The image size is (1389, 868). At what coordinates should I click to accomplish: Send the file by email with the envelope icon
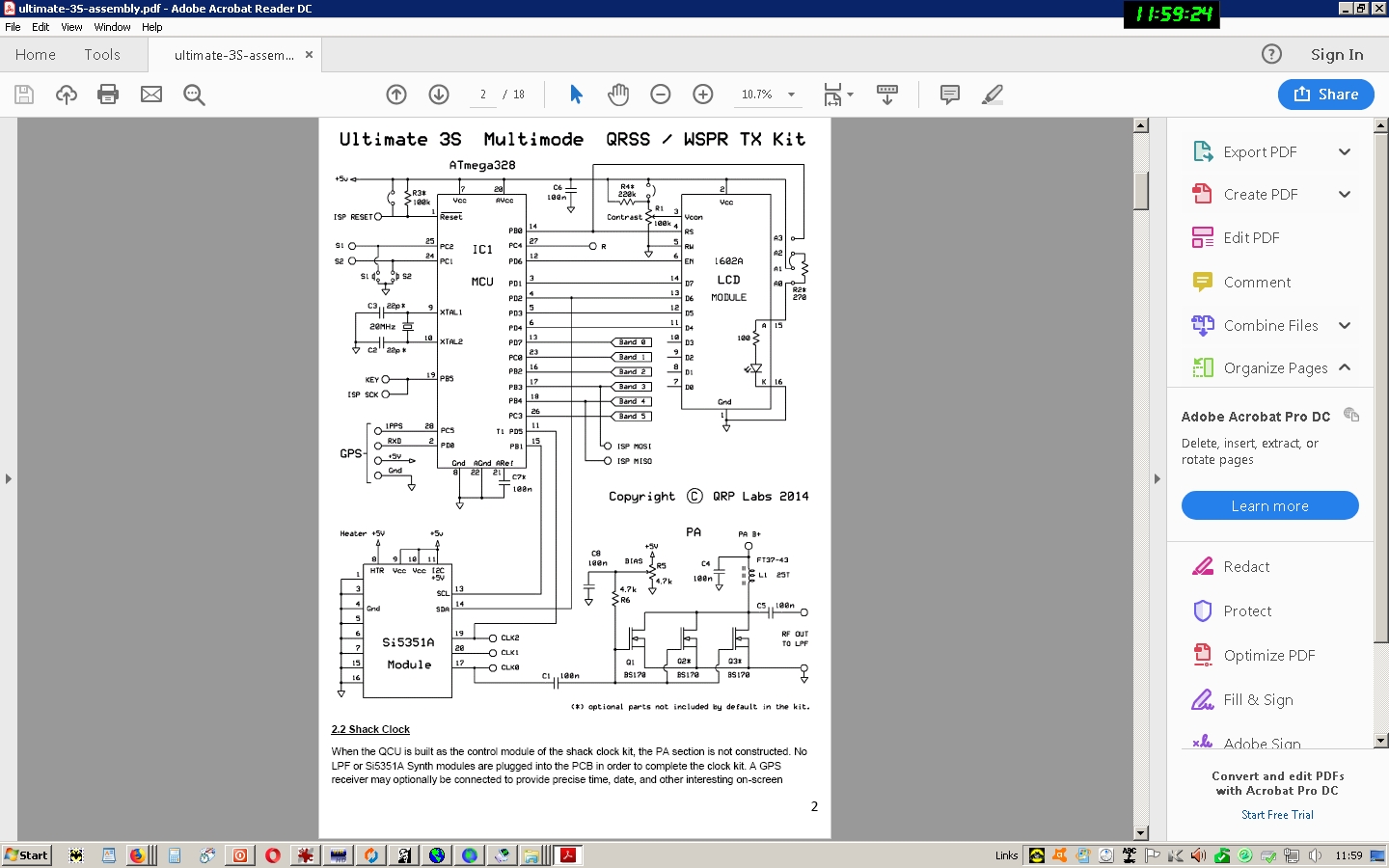pos(151,95)
